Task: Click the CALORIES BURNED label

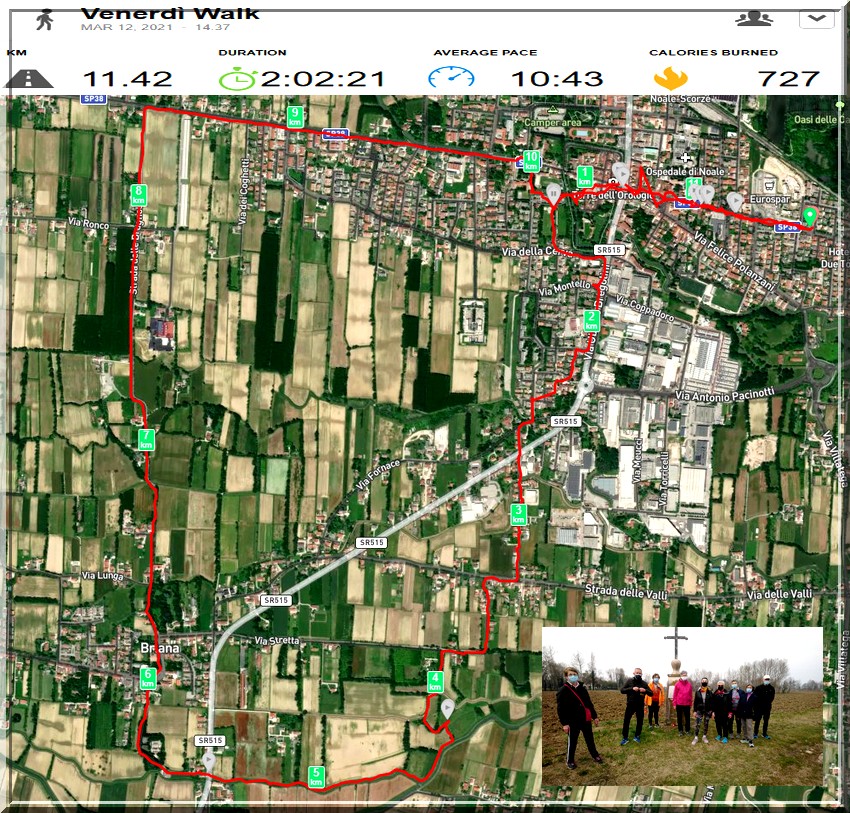Action: (713, 53)
